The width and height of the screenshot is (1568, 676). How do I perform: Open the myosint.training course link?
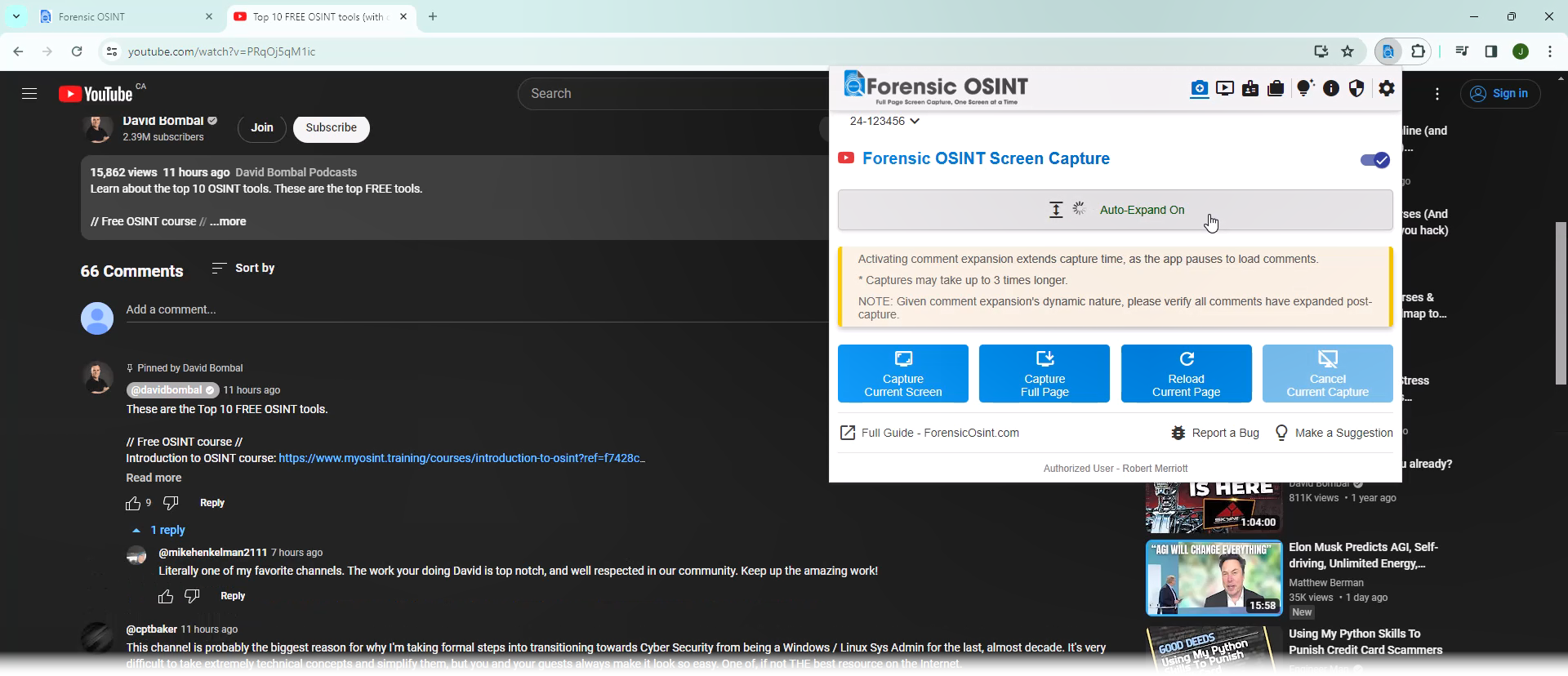point(461,458)
